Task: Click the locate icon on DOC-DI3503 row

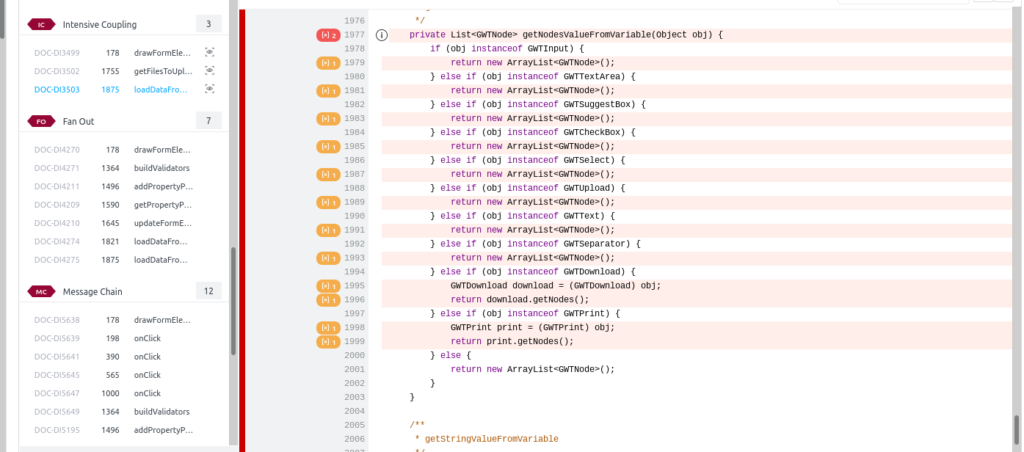Action: pyautogui.click(x=209, y=89)
